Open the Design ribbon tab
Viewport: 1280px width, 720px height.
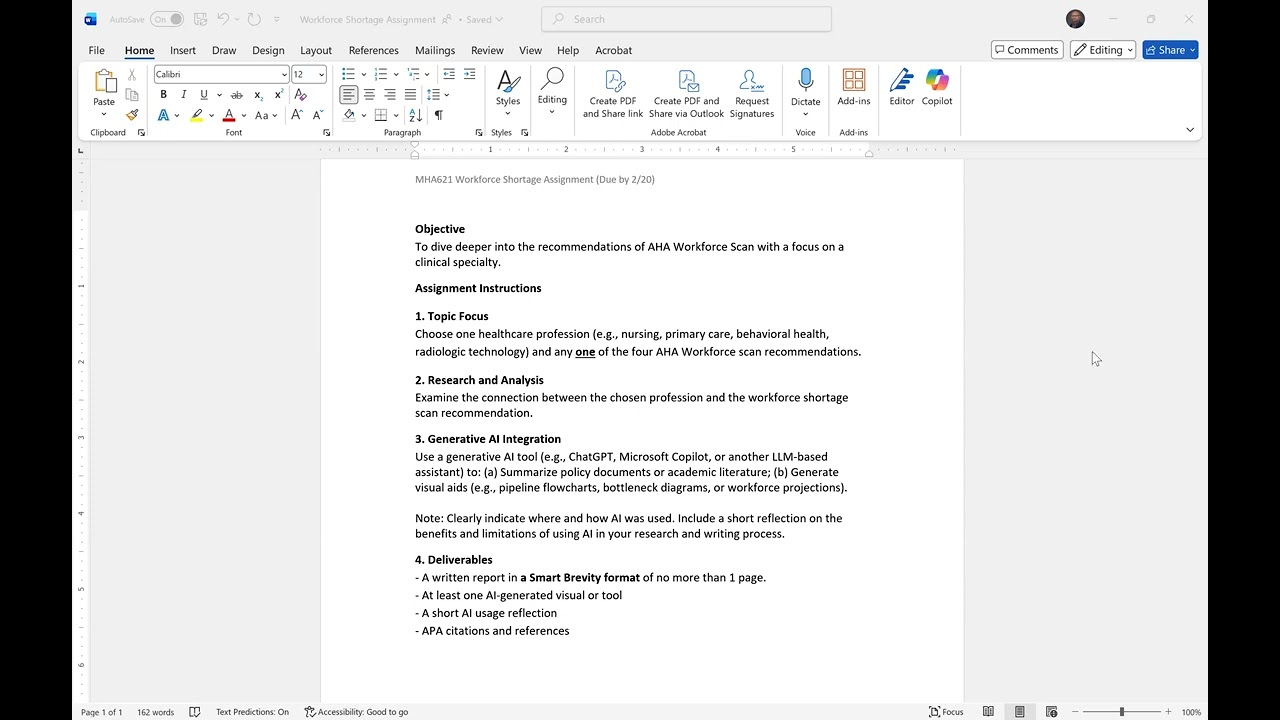pos(268,50)
